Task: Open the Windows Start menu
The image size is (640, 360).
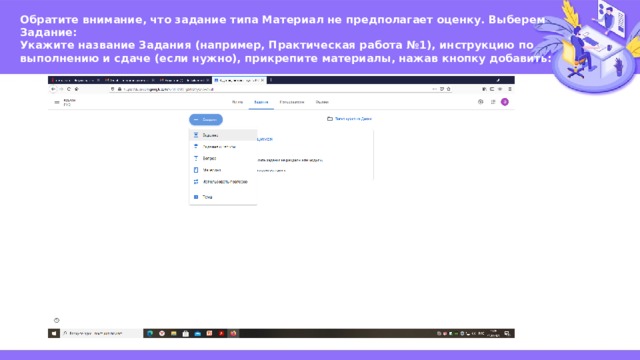Action: click(x=54, y=333)
